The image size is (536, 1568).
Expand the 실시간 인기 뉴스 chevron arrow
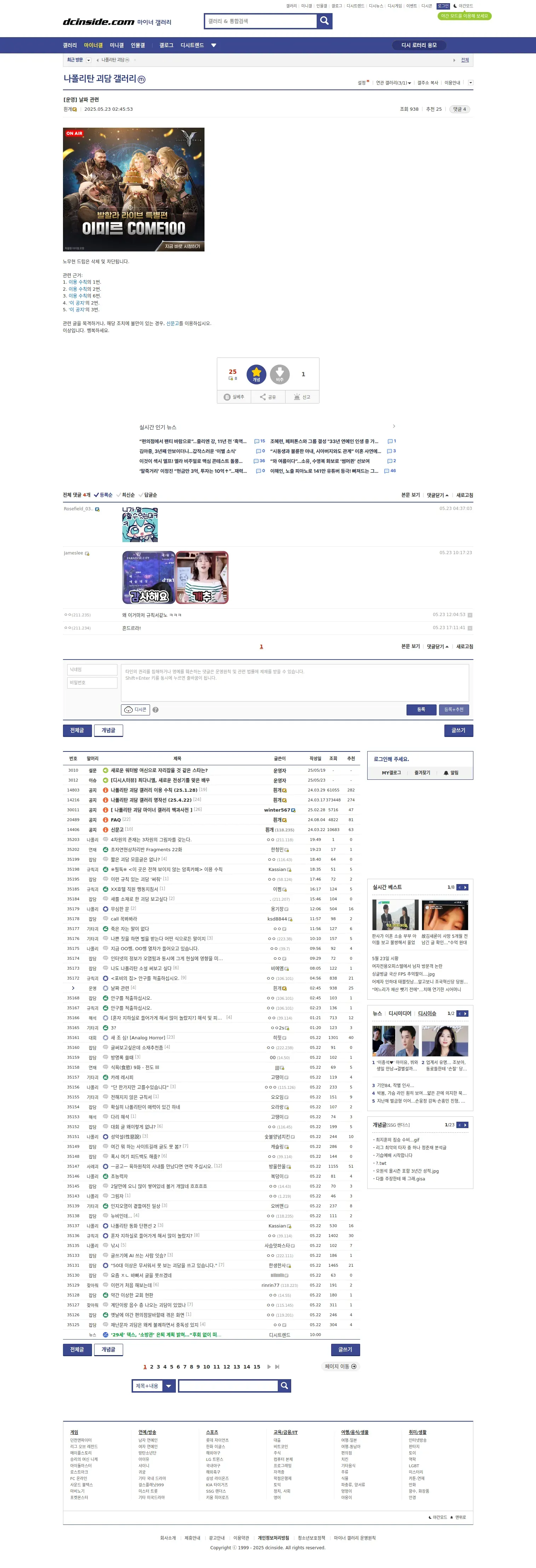click(x=394, y=426)
